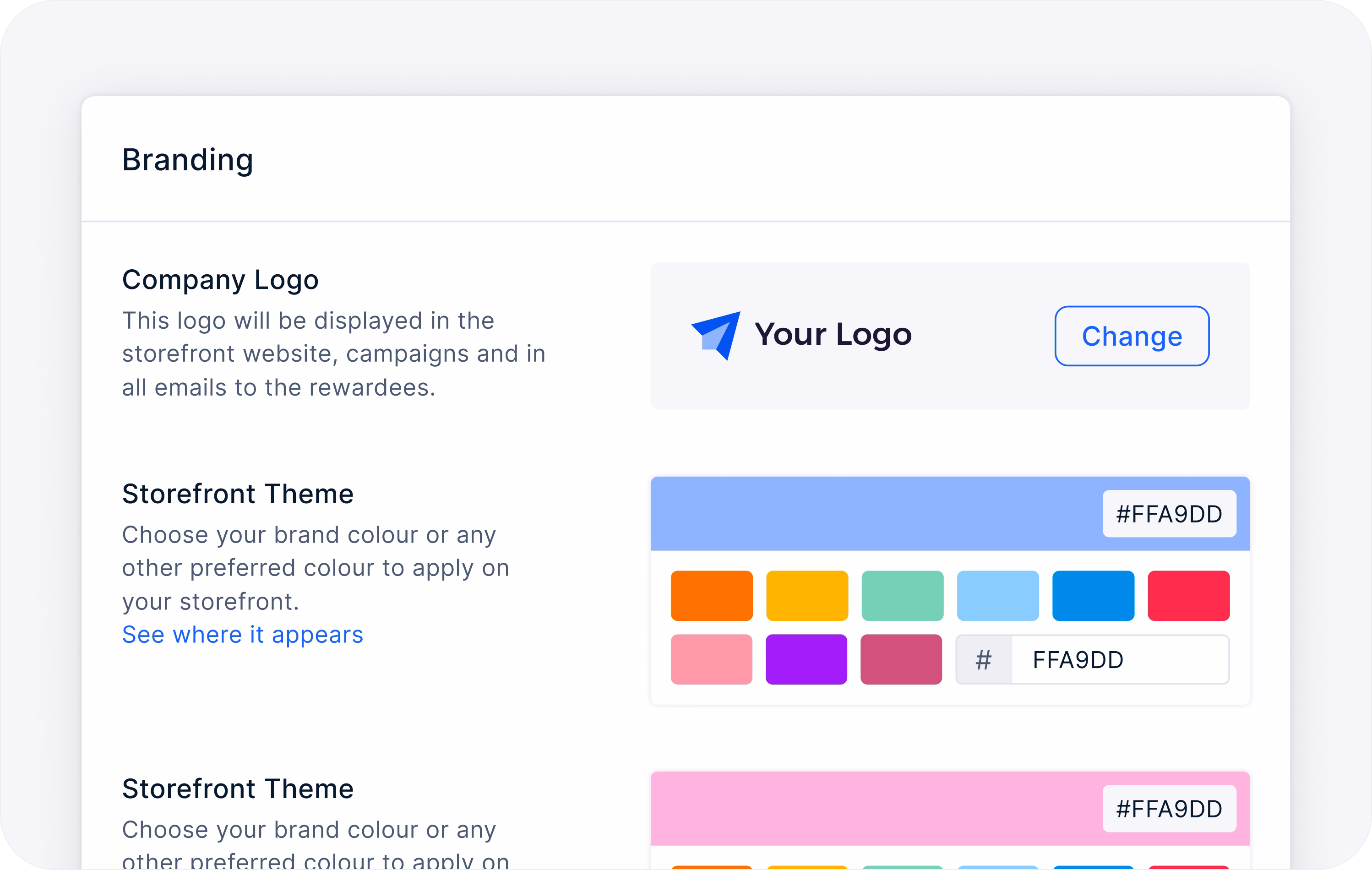
Task: Pick the yellow swatch in the first Storefront Theme
Action: click(x=807, y=595)
